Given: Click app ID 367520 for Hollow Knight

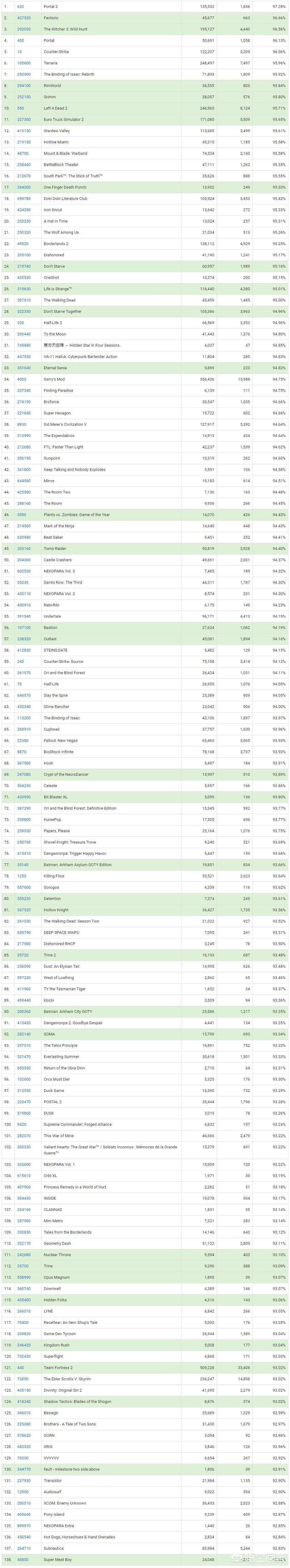Looking at the screenshot, I should pyautogui.click(x=24, y=910).
